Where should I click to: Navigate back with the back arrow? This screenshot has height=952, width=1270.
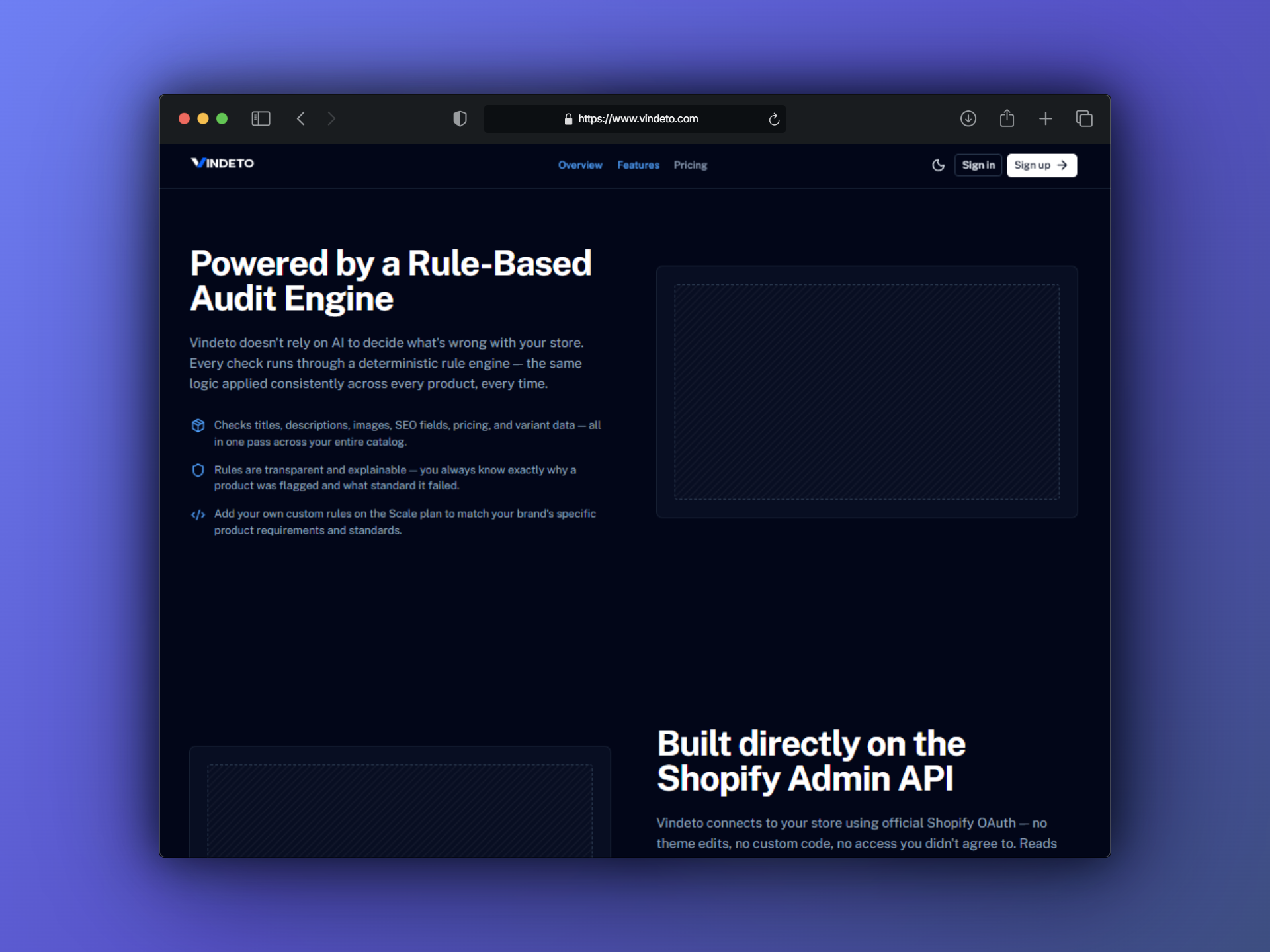(x=301, y=118)
